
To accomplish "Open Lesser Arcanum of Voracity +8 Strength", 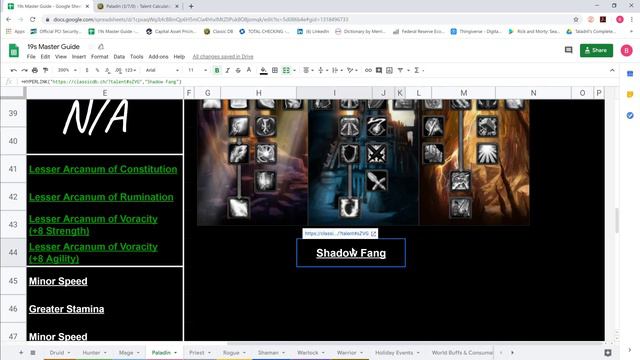I will click(93, 224).
